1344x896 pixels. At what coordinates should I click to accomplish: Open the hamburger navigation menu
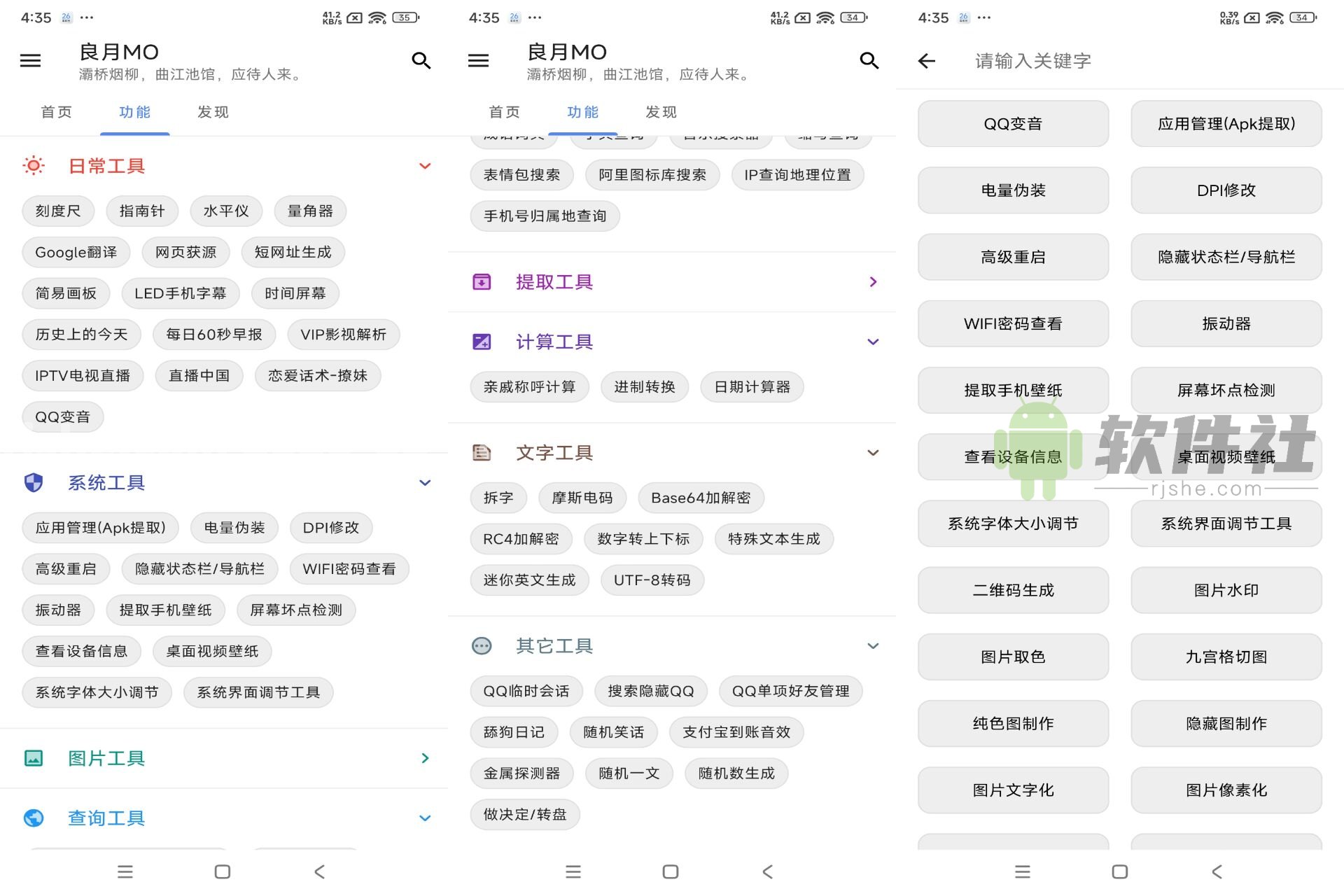coord(30,60)
